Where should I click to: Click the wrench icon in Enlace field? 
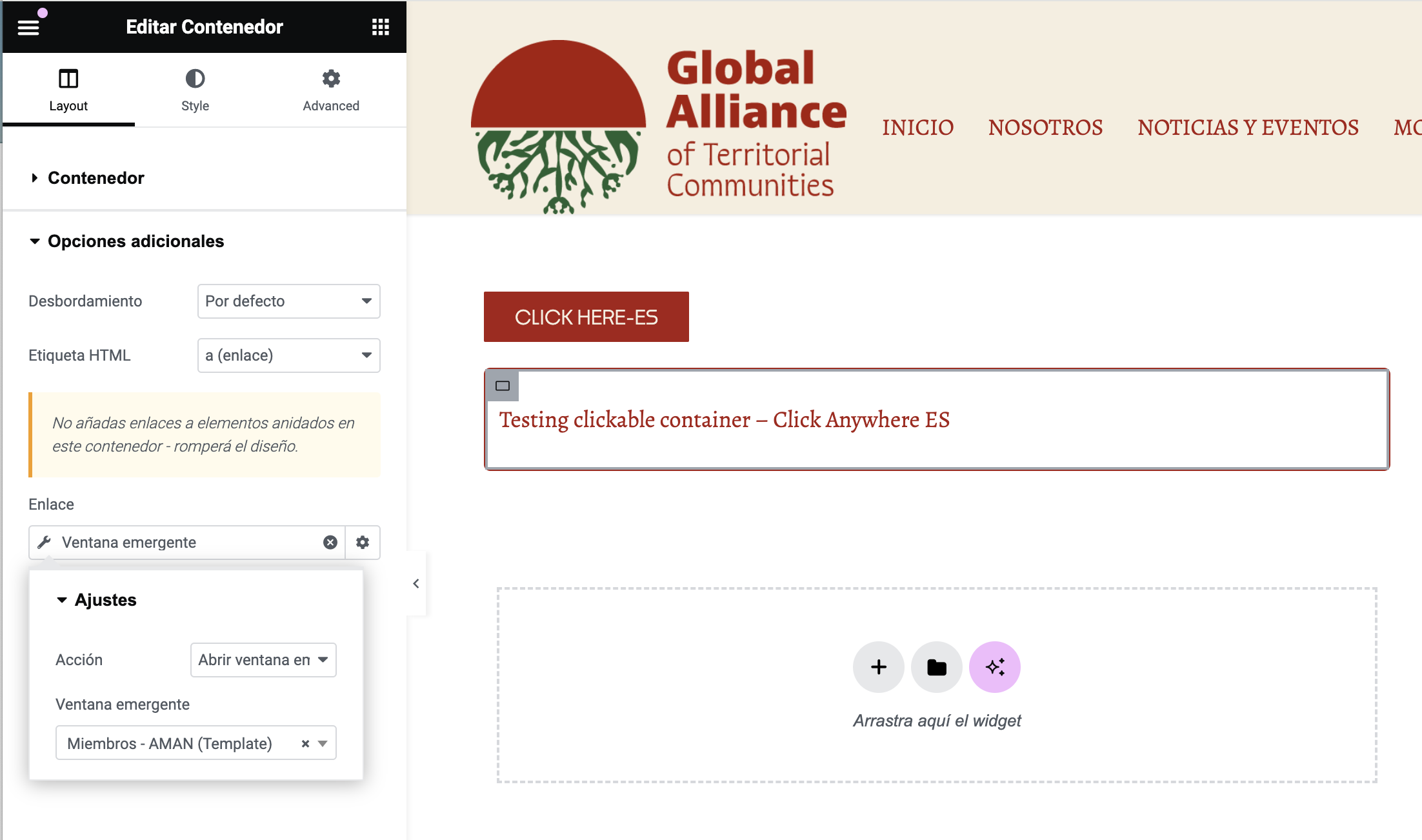pyautogui.click(x=44, y=543)
